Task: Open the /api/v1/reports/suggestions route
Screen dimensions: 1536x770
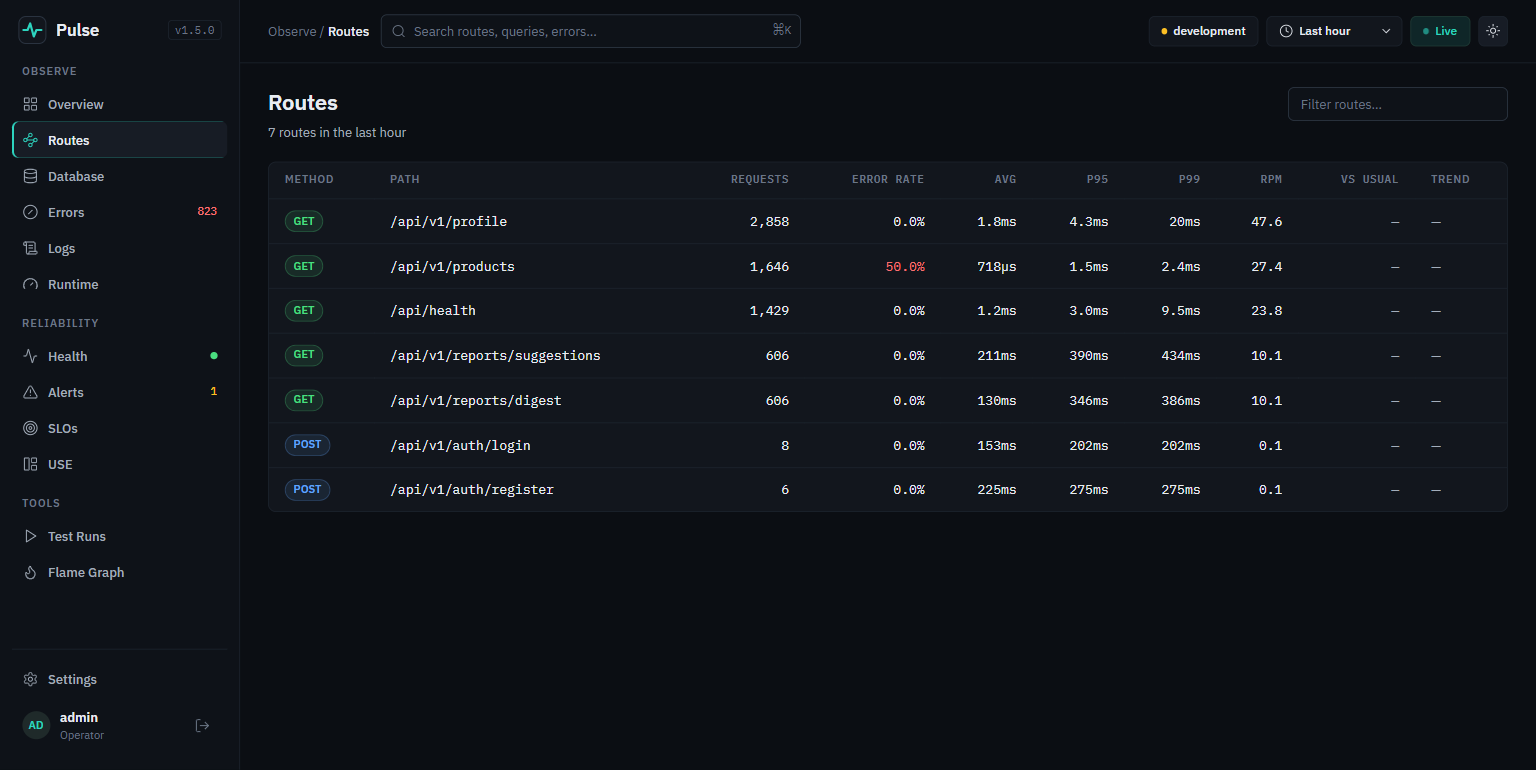Action: click(x=887, y=356)
